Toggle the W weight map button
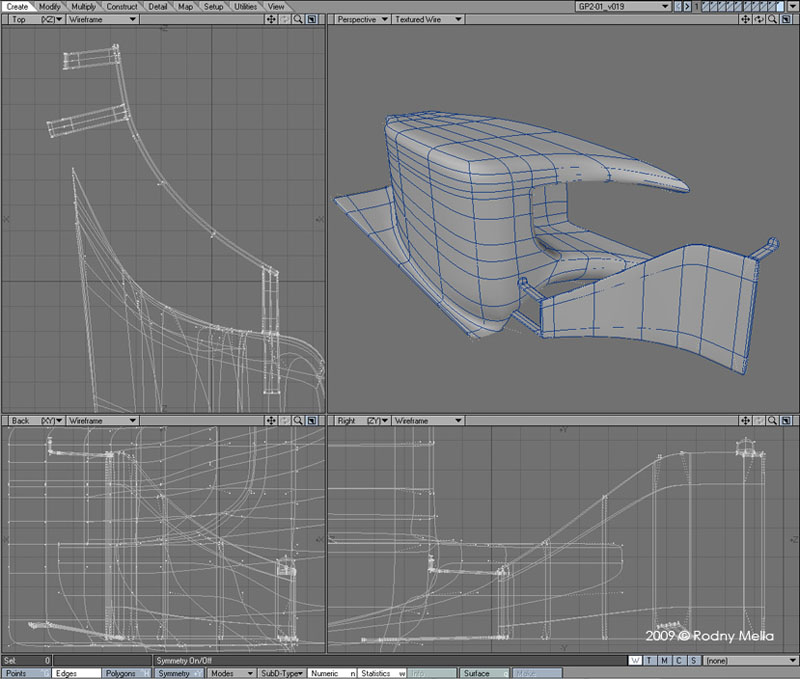This screenshot has width=800, height=679. pyautogui.click(x=636, y=660)
